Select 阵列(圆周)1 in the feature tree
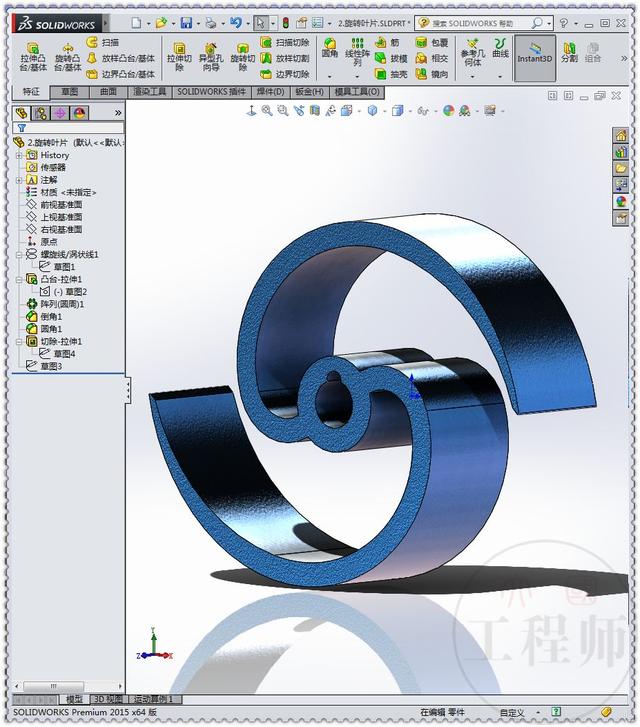 (62, 304)
